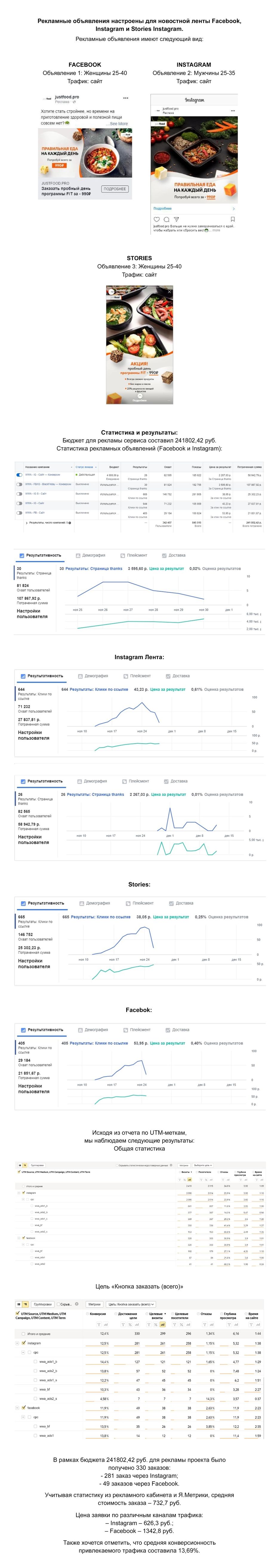Click the wwa_ads1_s row label in the goal report
The image size is (279, 1568).
[x=48, y=1380]
